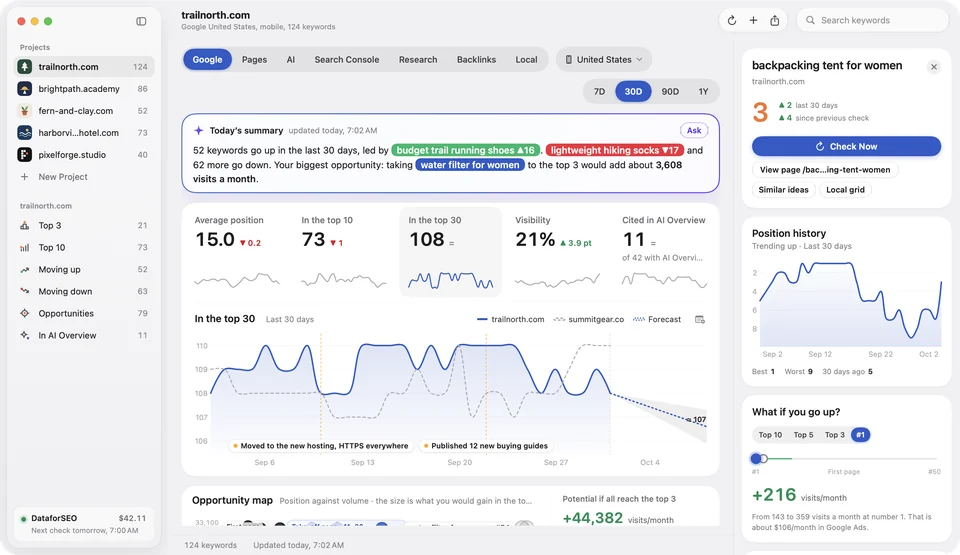
Task: Click the Check Now button
Action: pos(846,146)
